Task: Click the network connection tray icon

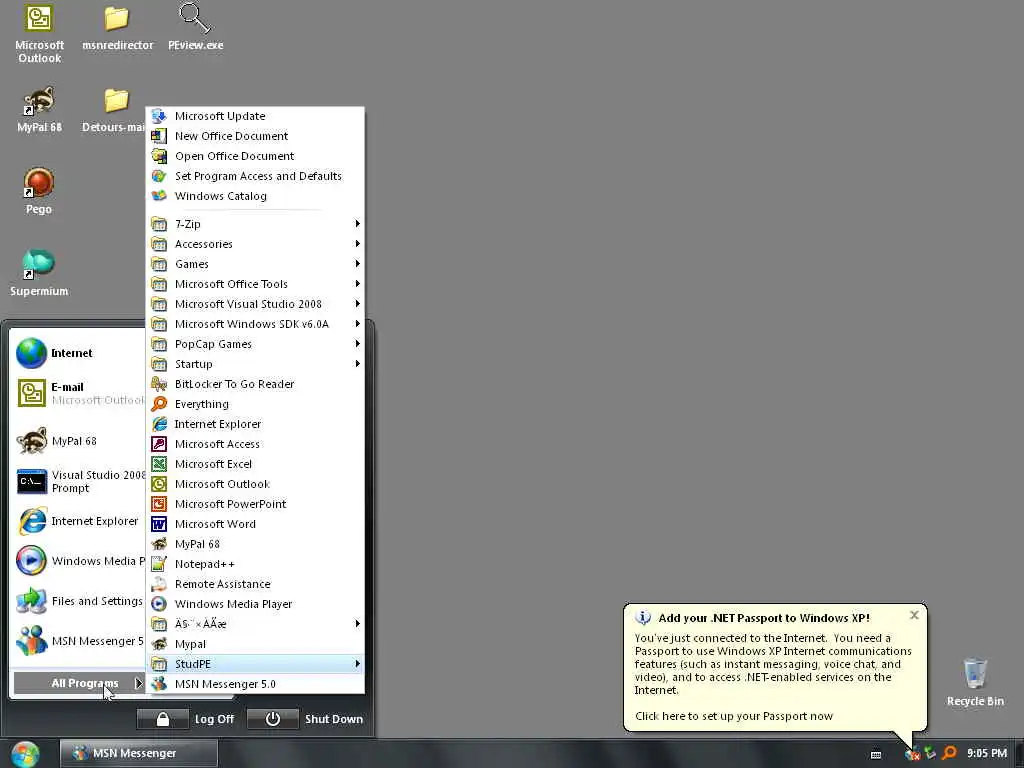Action: tap(931, 753)
